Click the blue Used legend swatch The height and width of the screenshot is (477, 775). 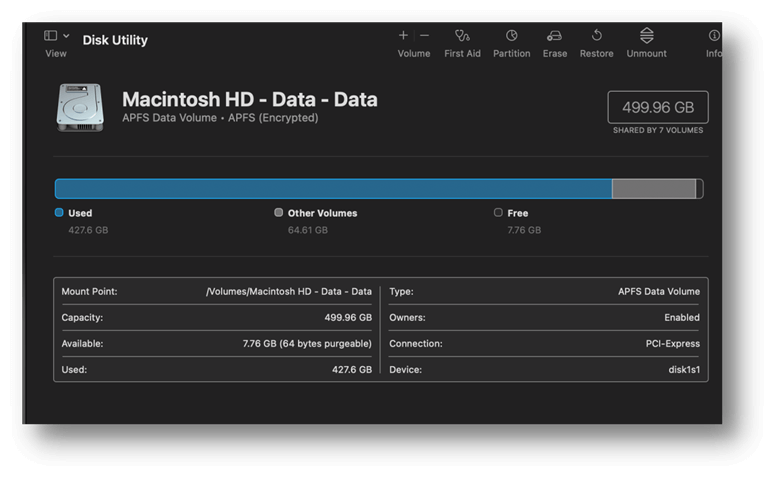(59, 213)
